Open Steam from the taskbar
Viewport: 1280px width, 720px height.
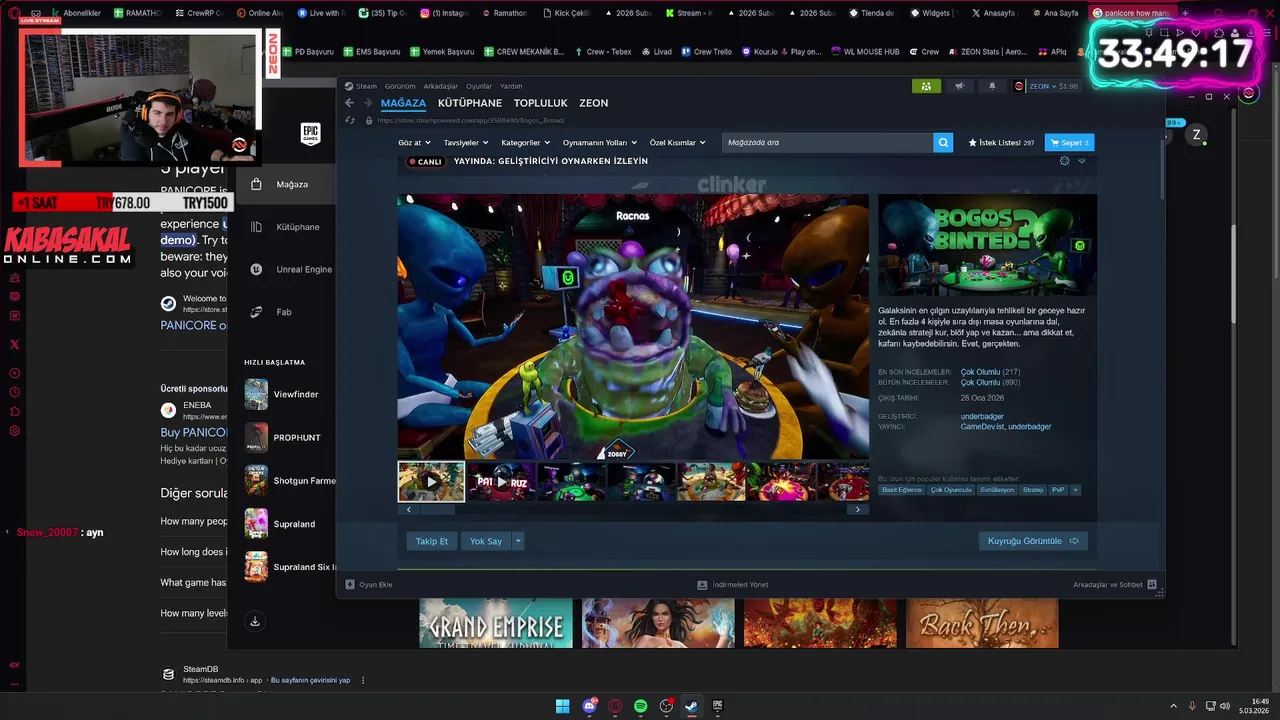coord(691,706)
